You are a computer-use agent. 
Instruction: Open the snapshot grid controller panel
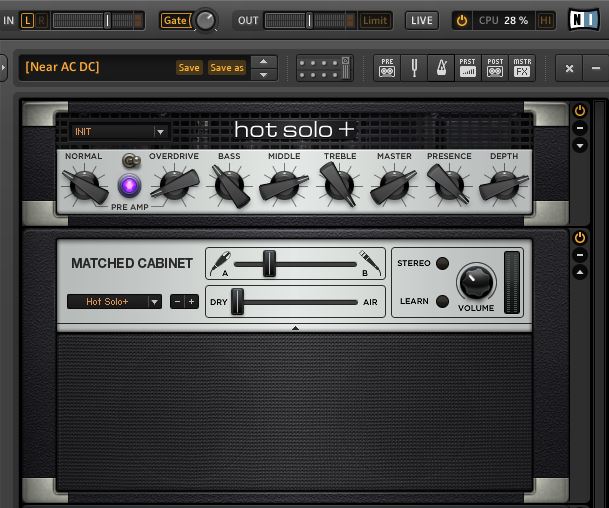[325, 68]
